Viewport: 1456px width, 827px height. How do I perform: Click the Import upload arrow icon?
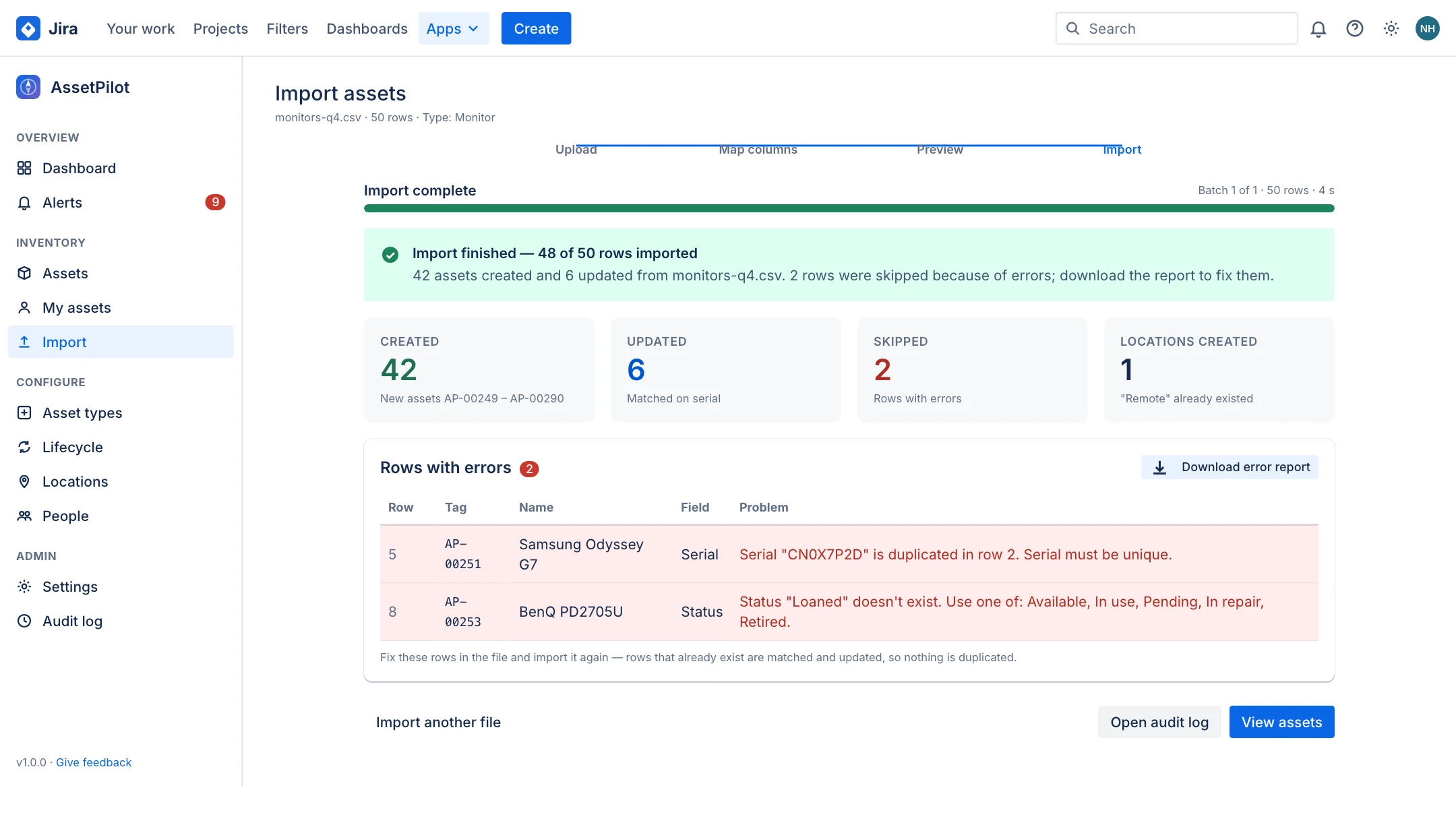click(24, 342)
